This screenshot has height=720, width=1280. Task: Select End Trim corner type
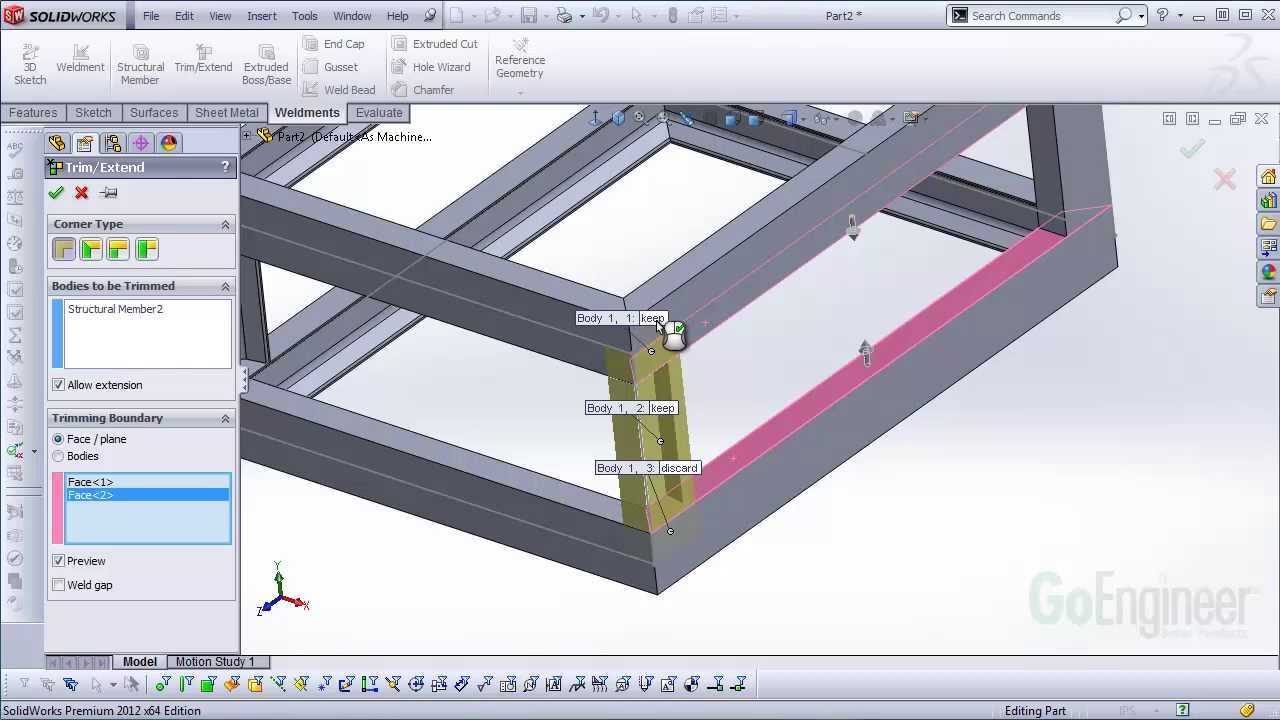tap(64, 249)
